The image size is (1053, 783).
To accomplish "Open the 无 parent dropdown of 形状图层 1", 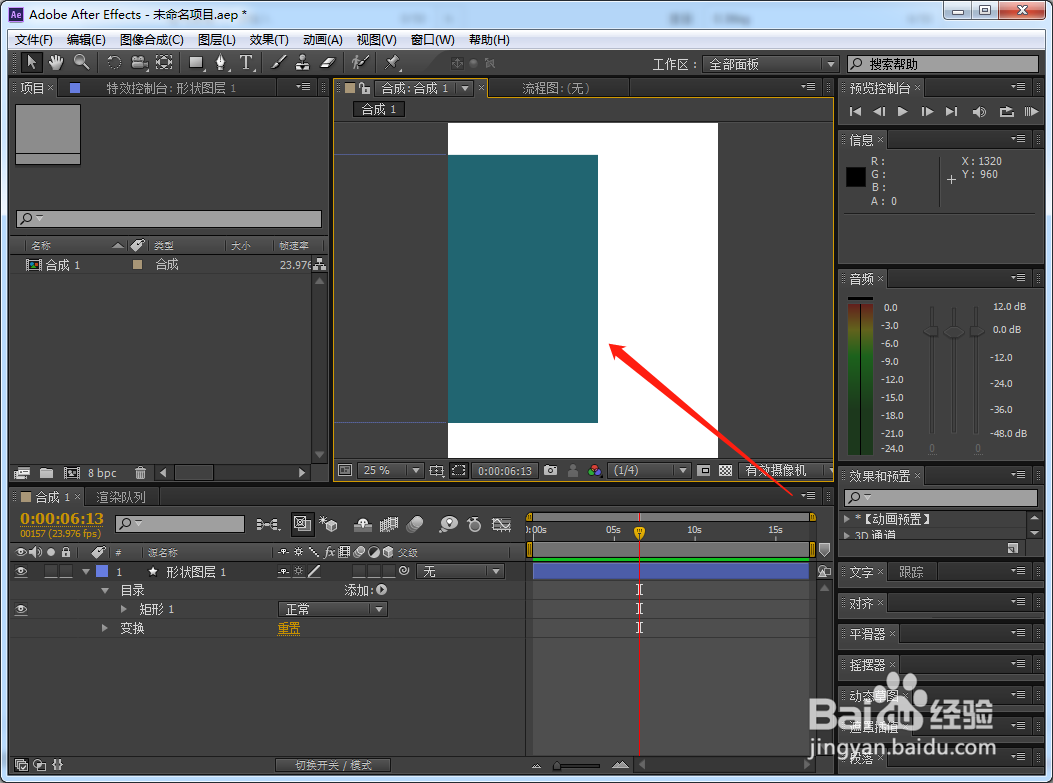I will click(x=460, y=571).
